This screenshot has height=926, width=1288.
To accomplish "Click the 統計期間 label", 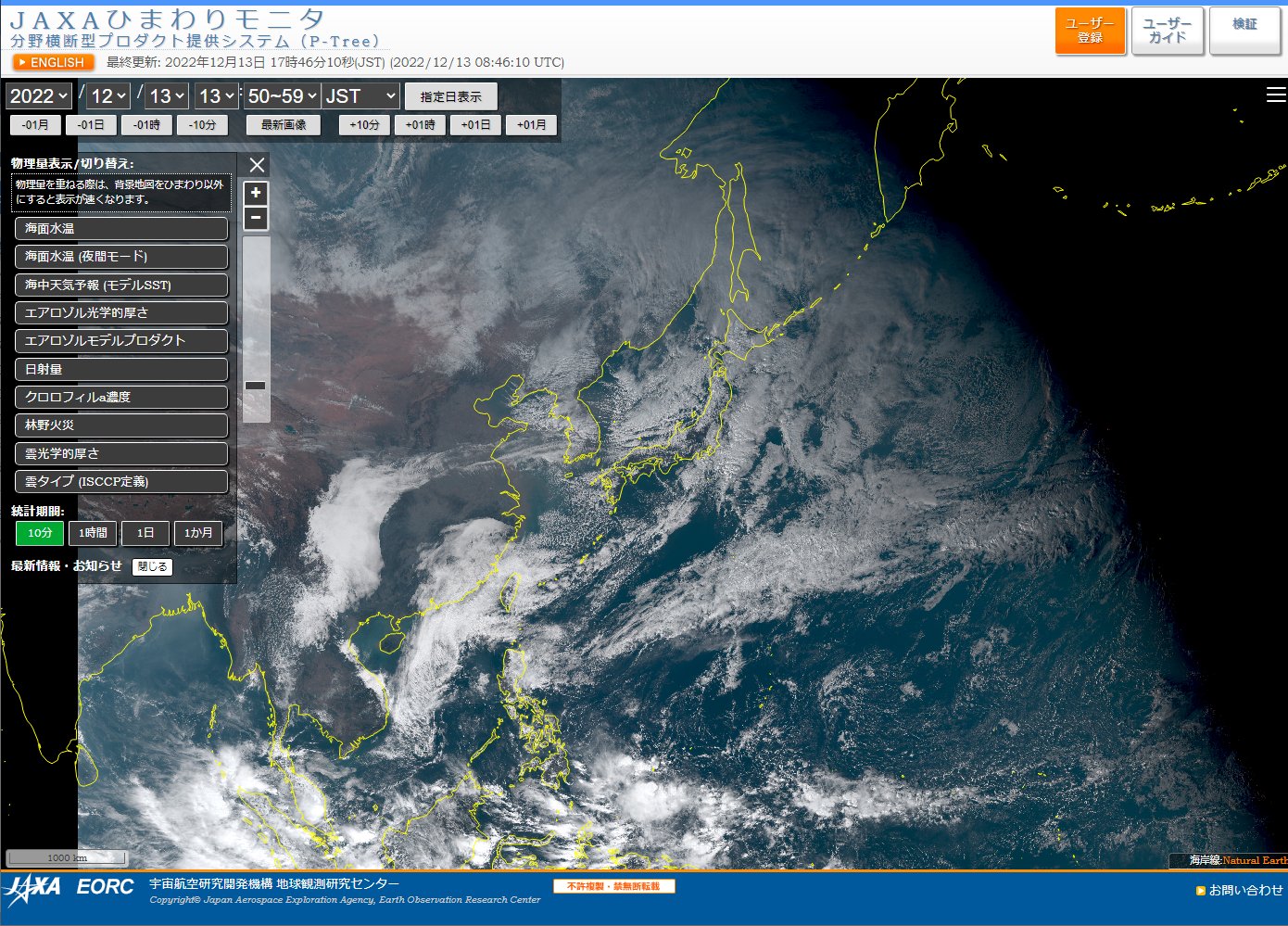I will pos(38,511).
